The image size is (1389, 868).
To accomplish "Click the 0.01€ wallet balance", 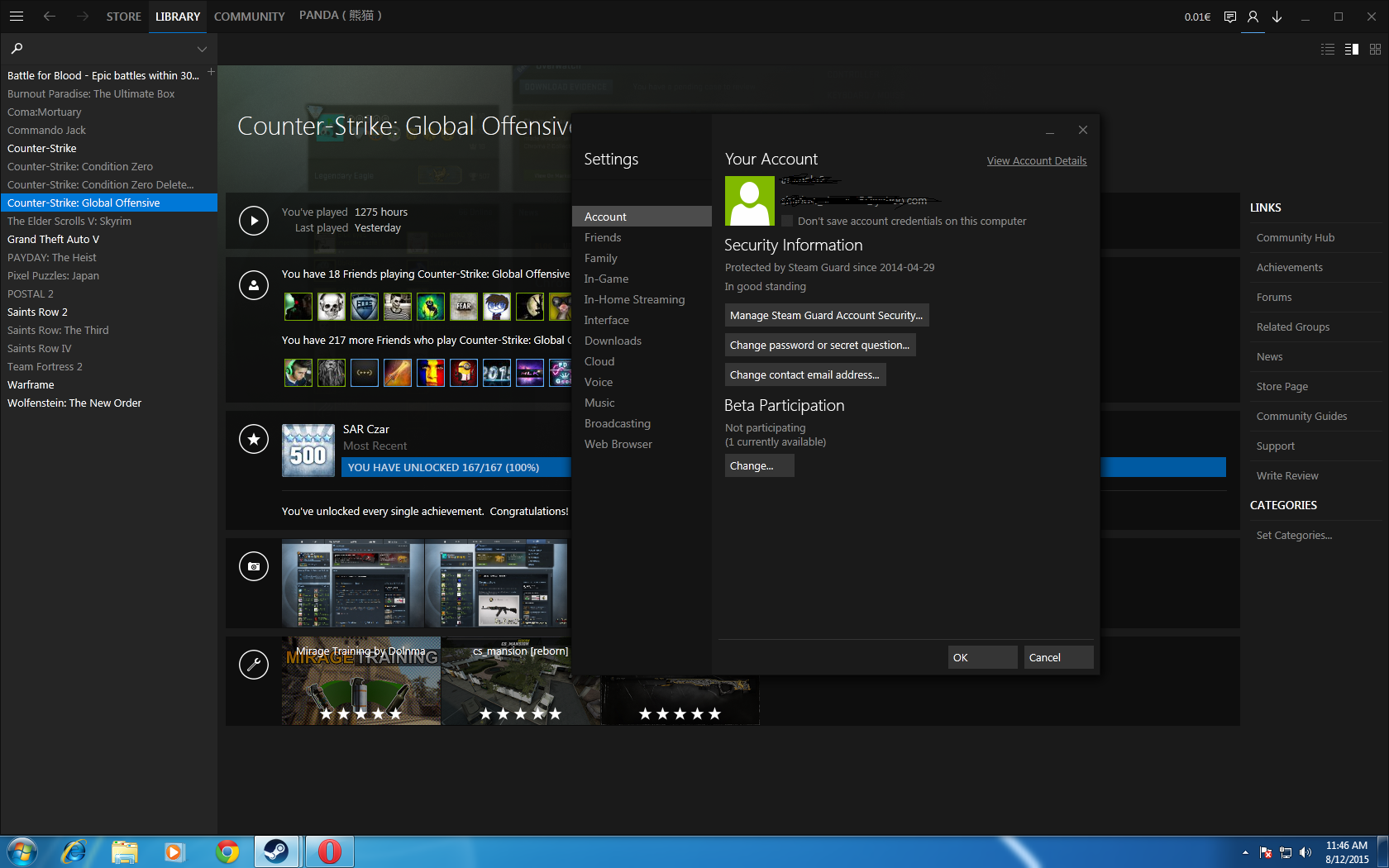I will (1197, 17).
